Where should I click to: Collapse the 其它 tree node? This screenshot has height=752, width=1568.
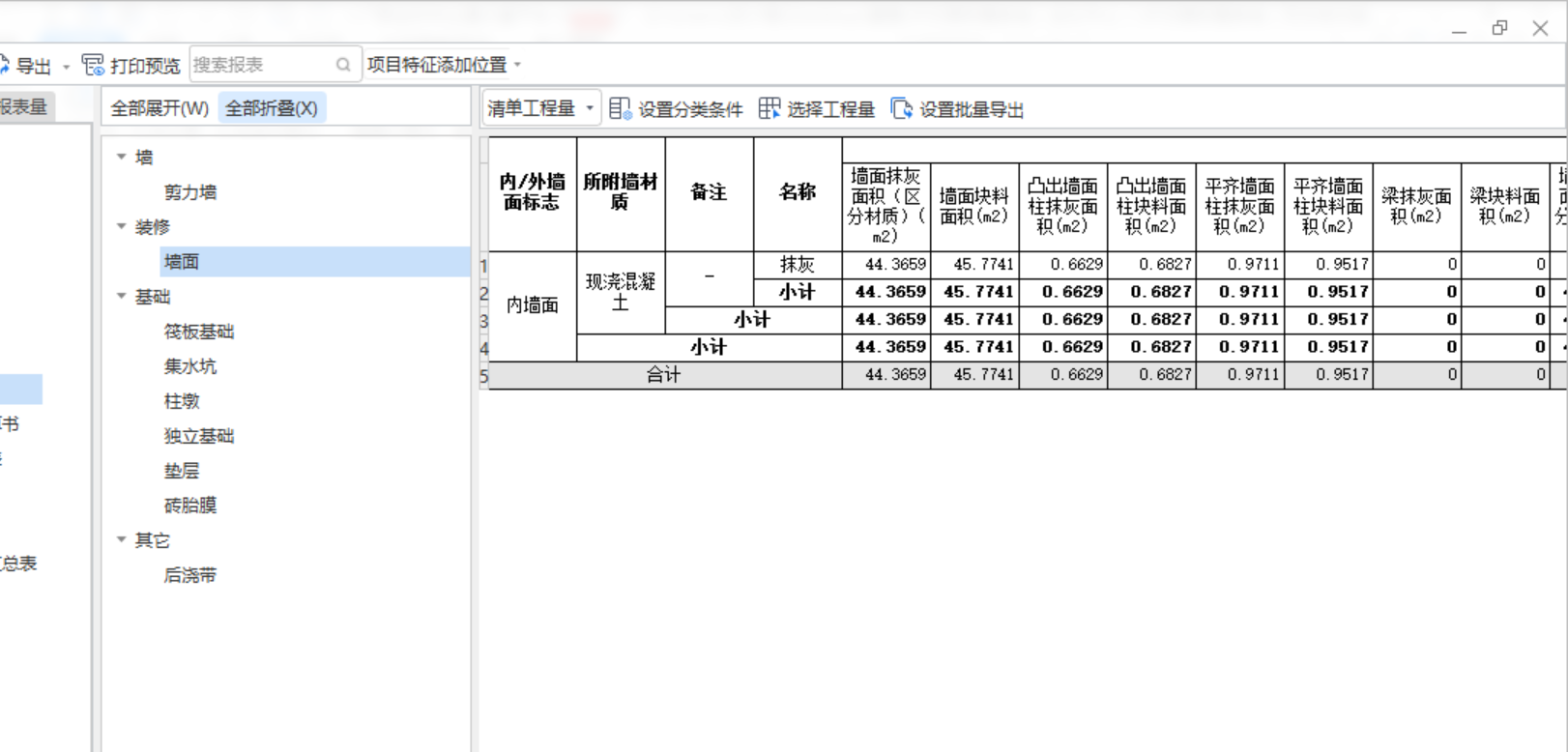point(122,539)
